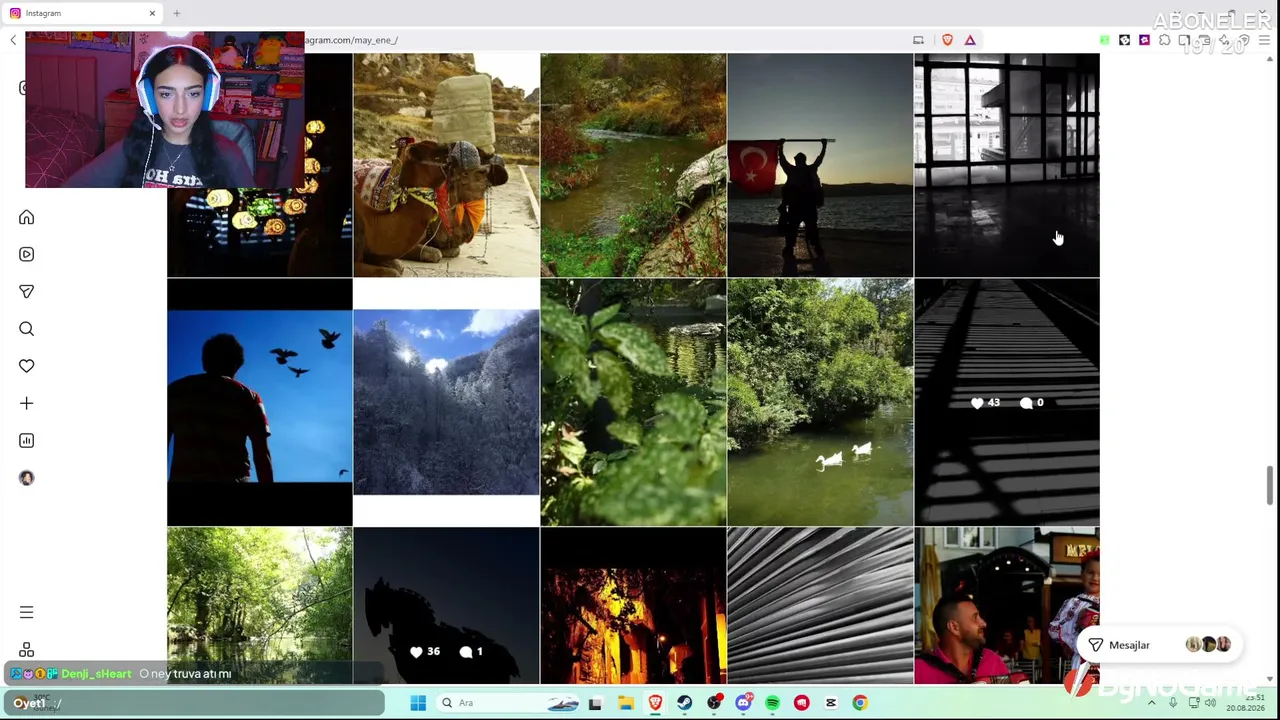Viewport: 1280px width, 720px height.
Task: Open the Mesajlar messages popup
Action: coord(1160,645)
